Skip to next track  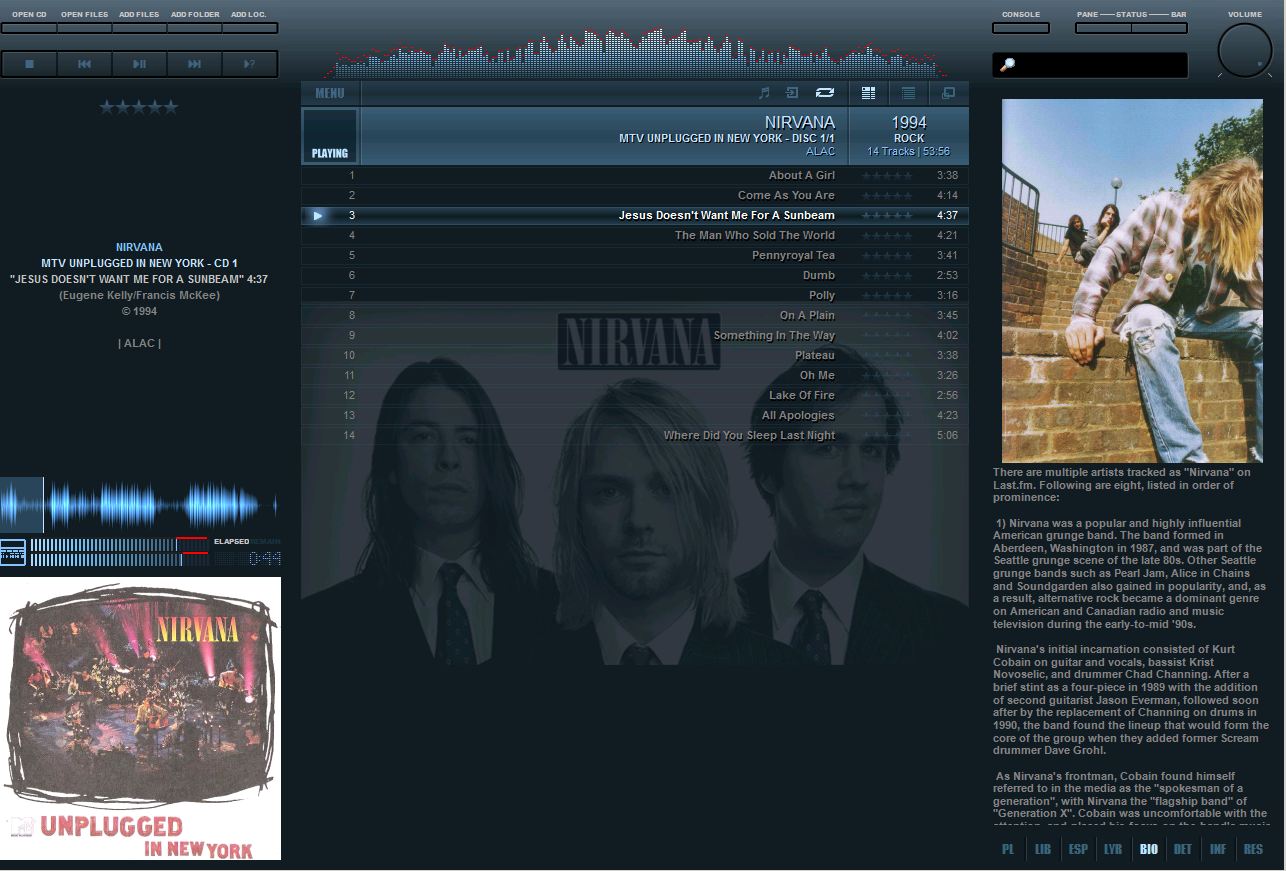point(194,64)
